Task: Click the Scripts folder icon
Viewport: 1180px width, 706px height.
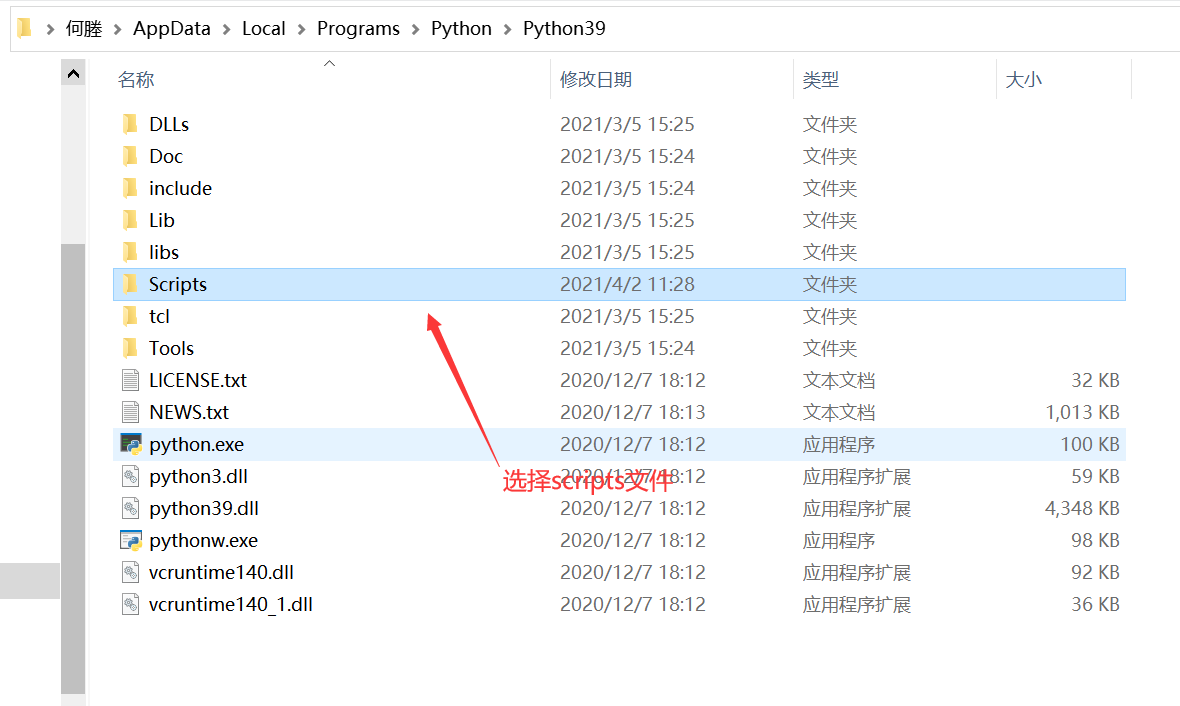Action: (x=130, y=284)
